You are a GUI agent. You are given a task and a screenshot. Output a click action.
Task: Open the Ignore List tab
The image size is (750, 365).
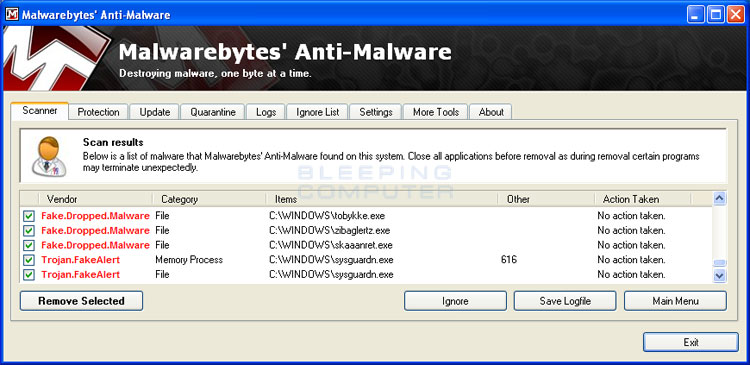pyautogui.click(x=318, y=112)
